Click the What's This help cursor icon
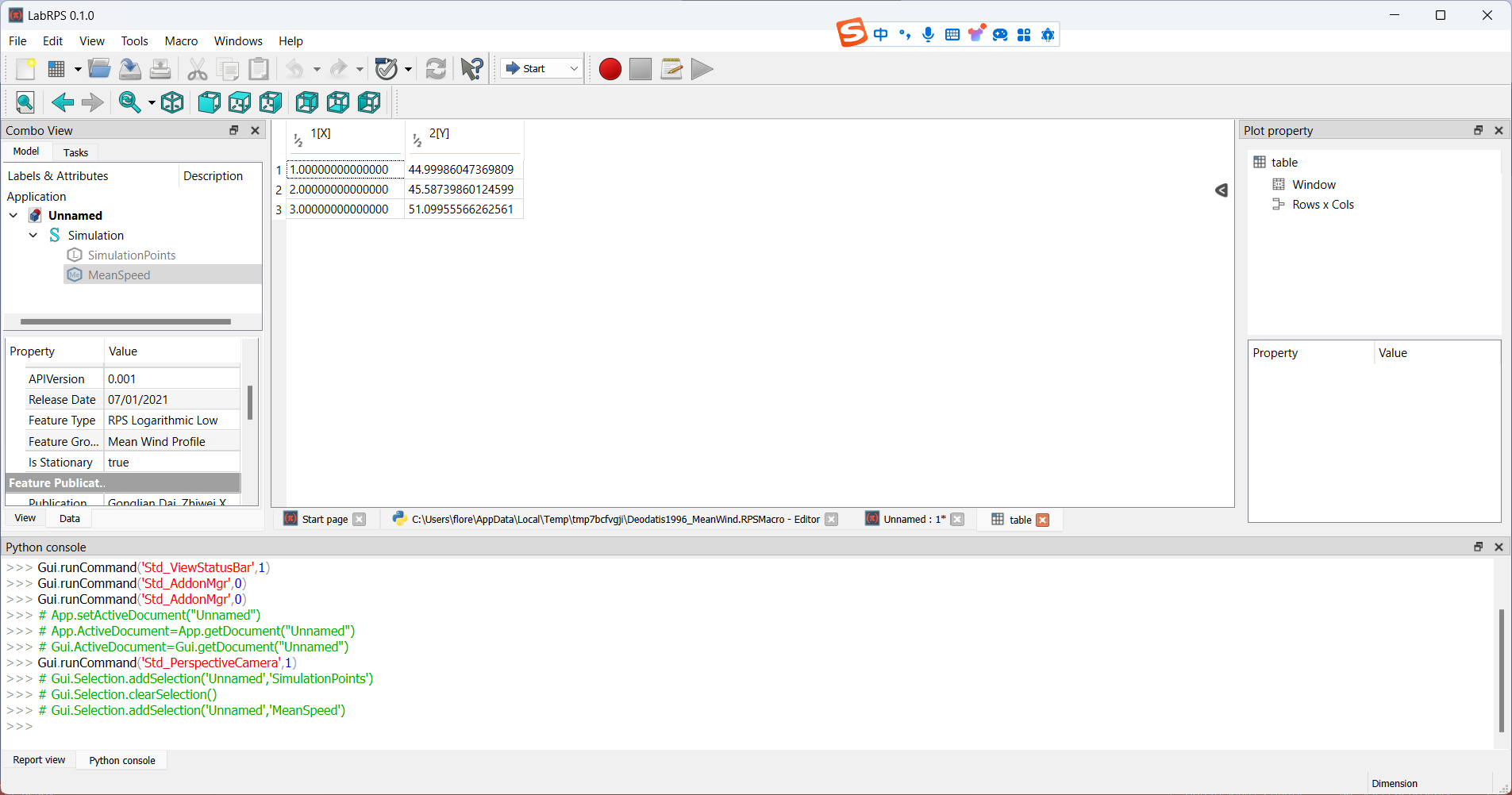The width and height of the screenshot is (1512, 795). [471, 69]
